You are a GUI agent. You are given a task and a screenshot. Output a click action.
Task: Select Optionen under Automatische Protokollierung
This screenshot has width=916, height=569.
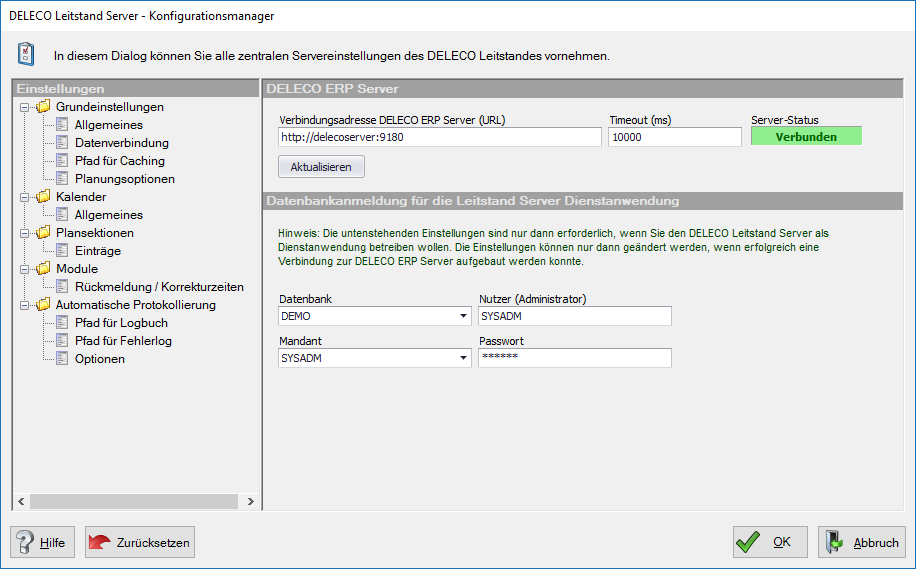coord(99,359)
